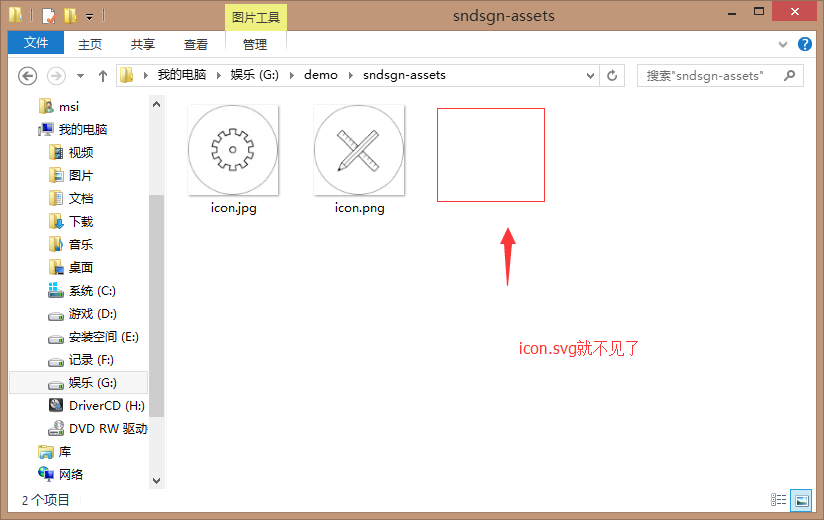Image resolution: width=824 pixels, height=520 pixels.
Task: Open the 文件 menu tab
Action: click(36, 43)
